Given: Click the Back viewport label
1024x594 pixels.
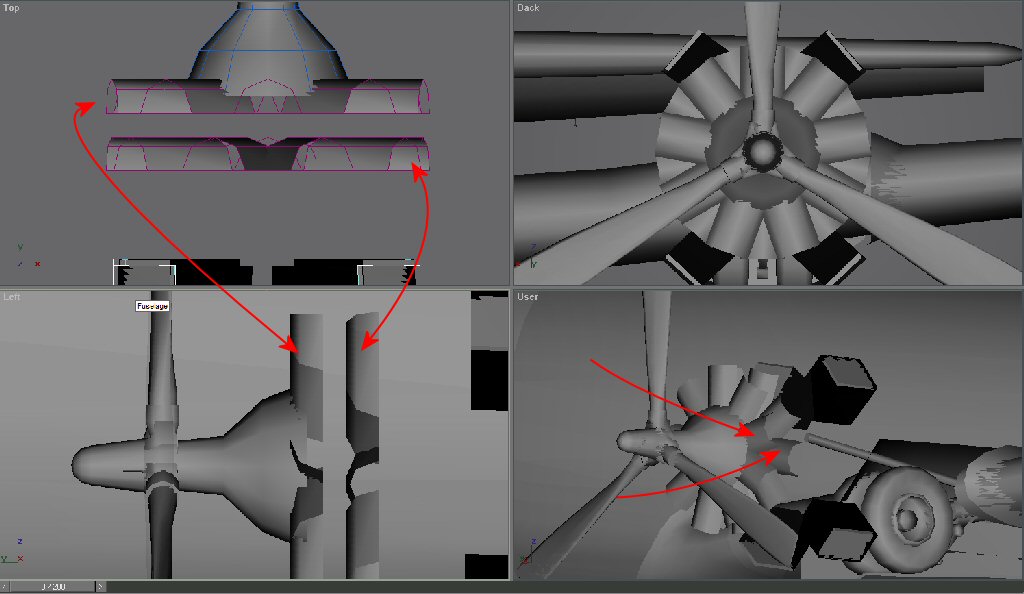Looking at the screenshot, I should [528, 8].
